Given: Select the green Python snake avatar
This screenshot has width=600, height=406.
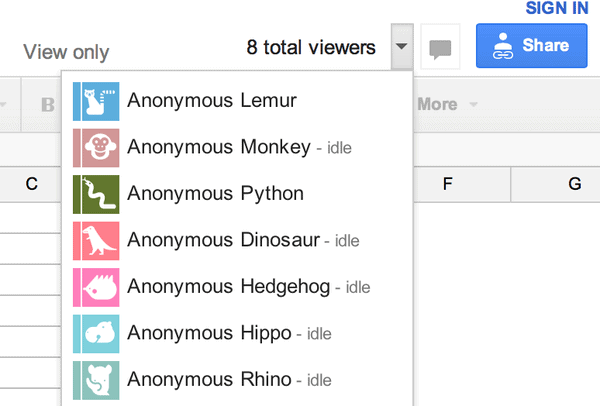Looking at the screenshot, I should point(96,194).
